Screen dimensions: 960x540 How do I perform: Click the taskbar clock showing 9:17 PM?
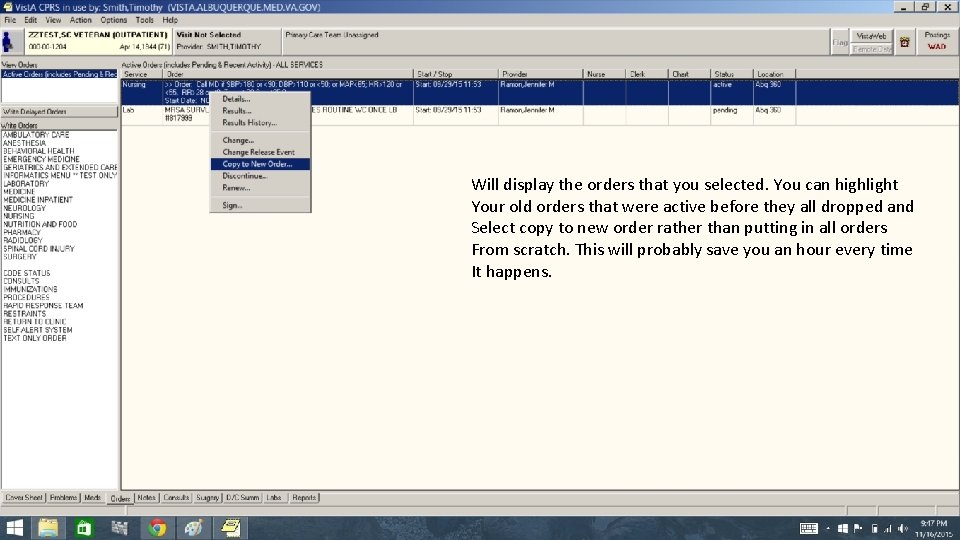934,528
